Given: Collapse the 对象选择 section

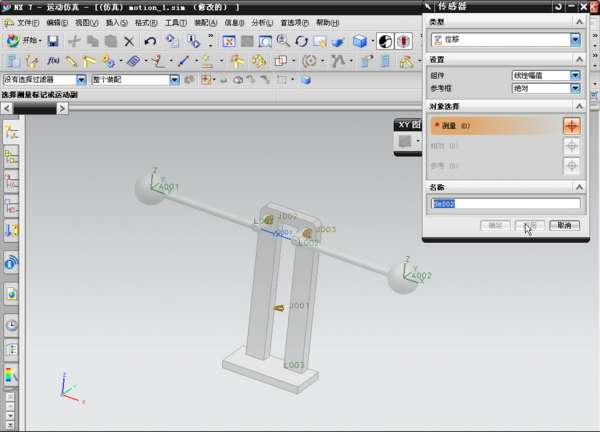Looking at the screenshot, I should (x=579, y=106).
